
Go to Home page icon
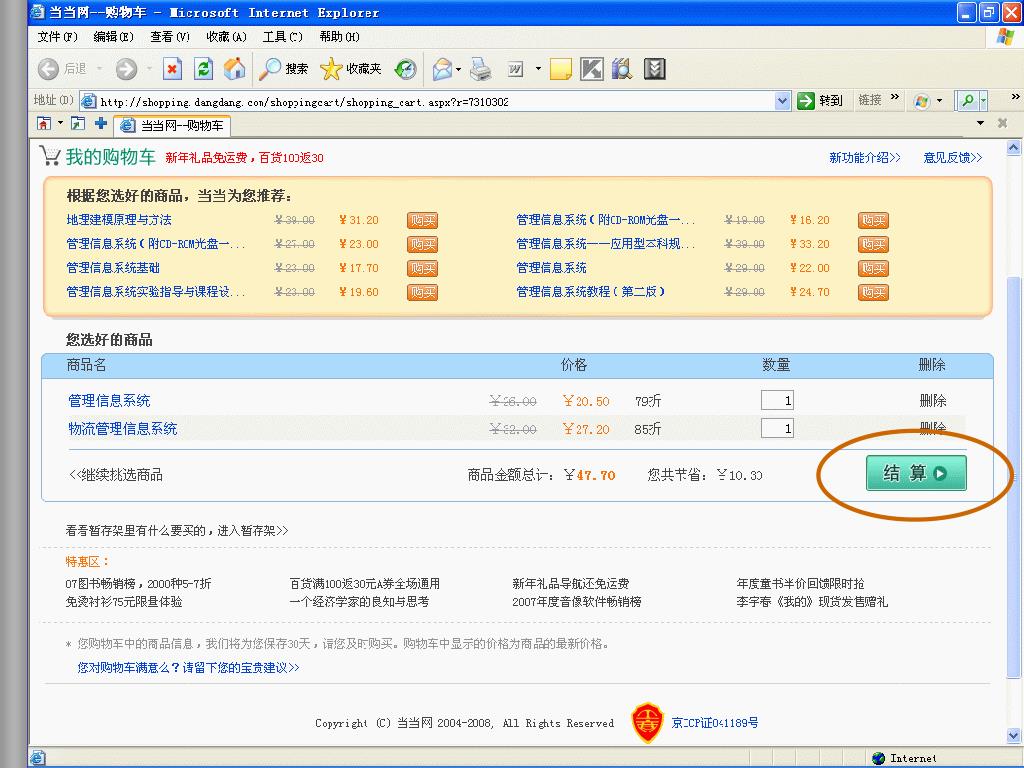[x=234, y=69]
